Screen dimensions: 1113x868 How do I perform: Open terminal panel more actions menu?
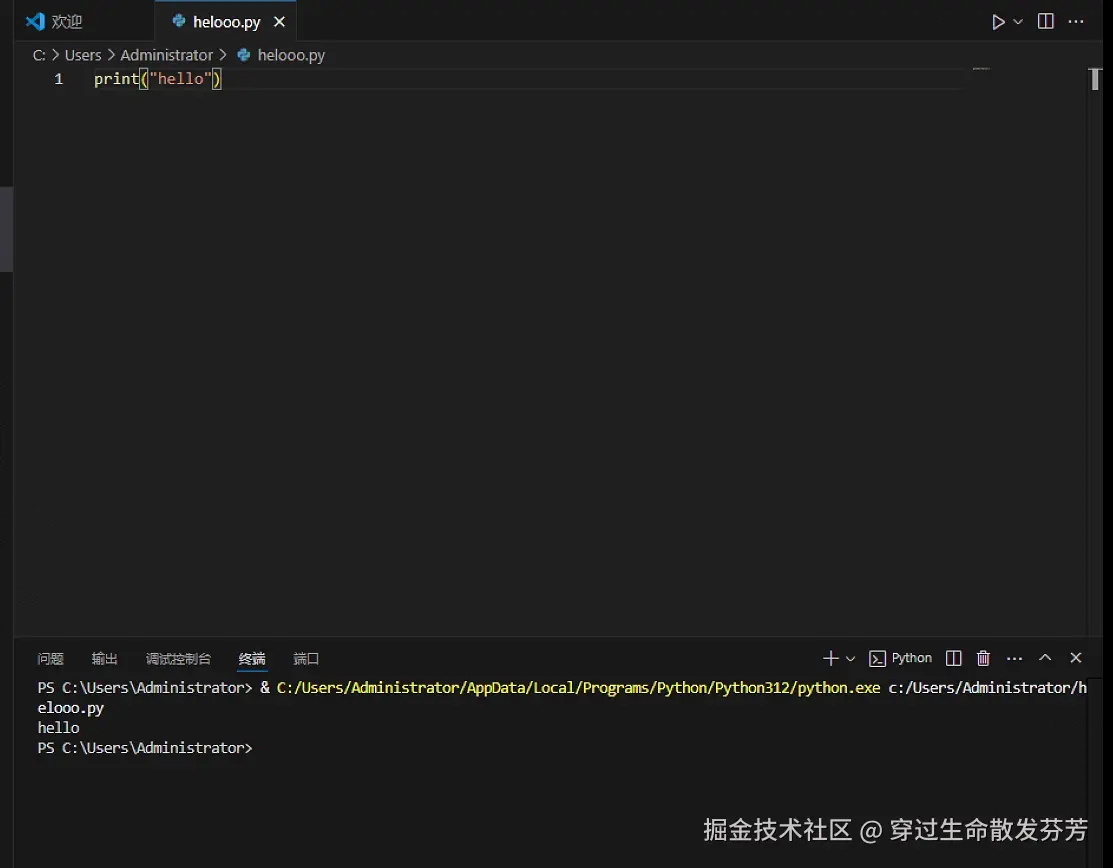1014,659
